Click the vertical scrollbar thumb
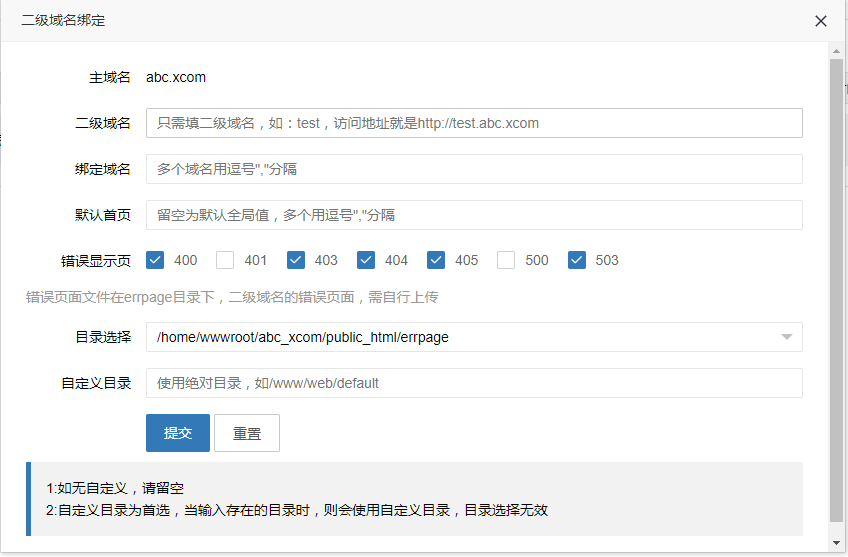848x557 pixels. pos(837,290)
